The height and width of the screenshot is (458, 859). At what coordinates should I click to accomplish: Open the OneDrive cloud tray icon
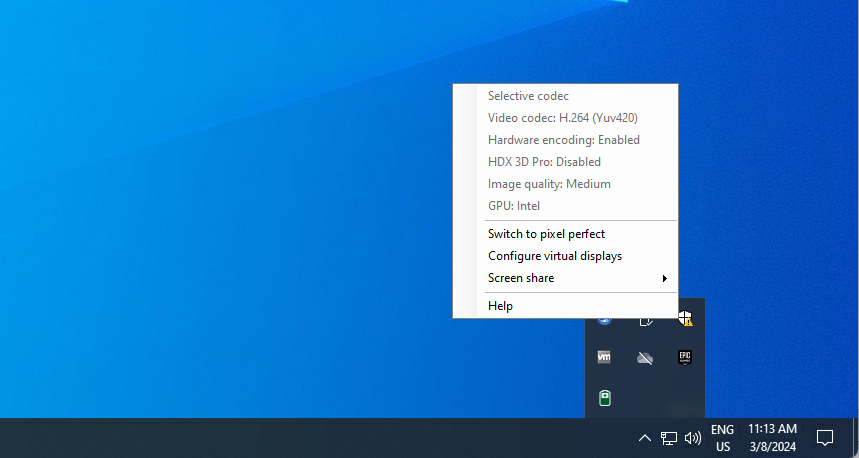pos(645,357)
